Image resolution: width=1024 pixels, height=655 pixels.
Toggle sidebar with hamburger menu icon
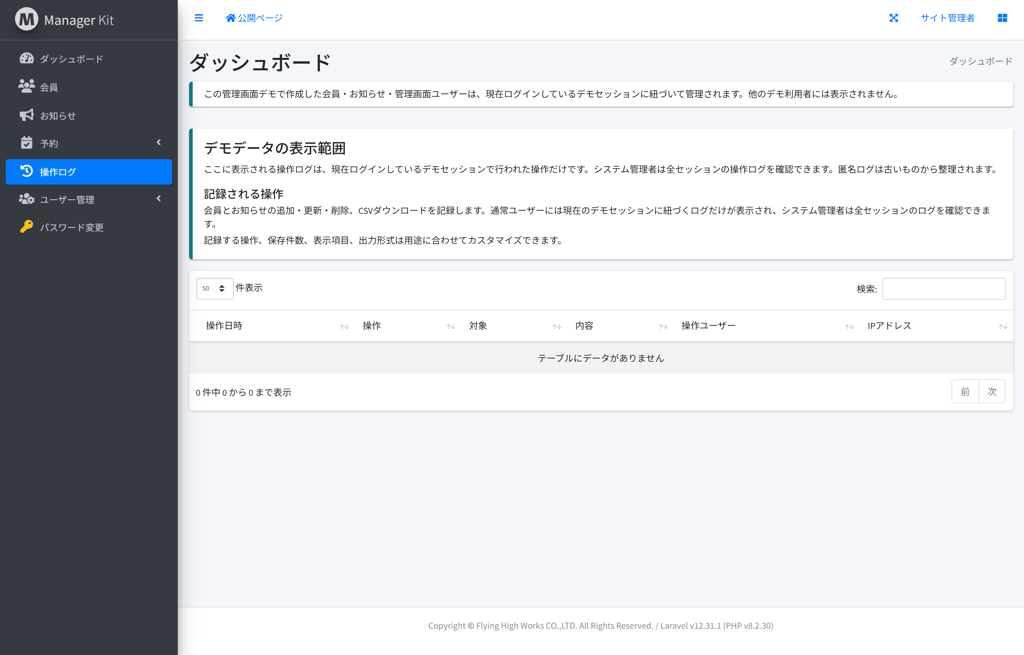point(199,18)
